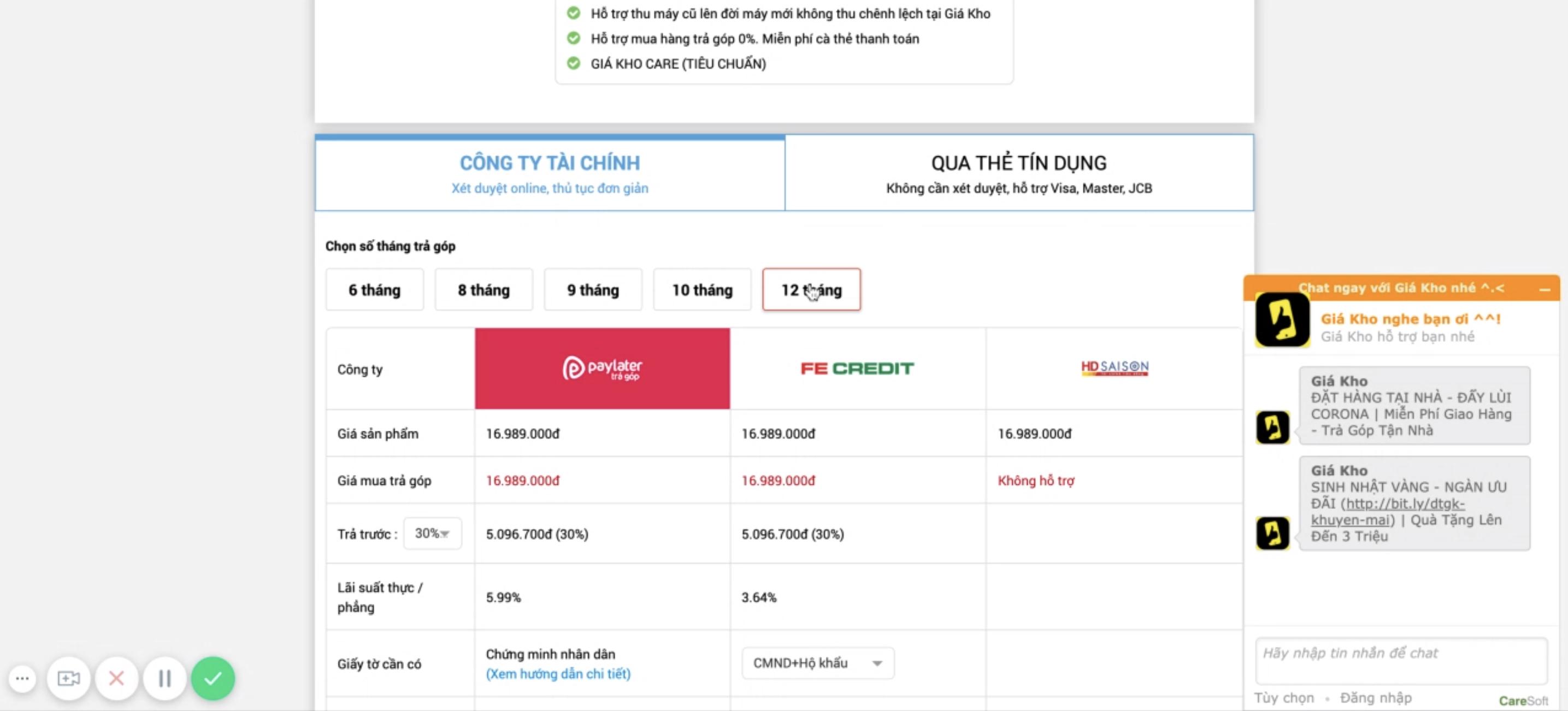Choose the 9 tháng installment option
Viewport: 1568px width, 711px height.
pyautogui.click(x=593, y=289)
